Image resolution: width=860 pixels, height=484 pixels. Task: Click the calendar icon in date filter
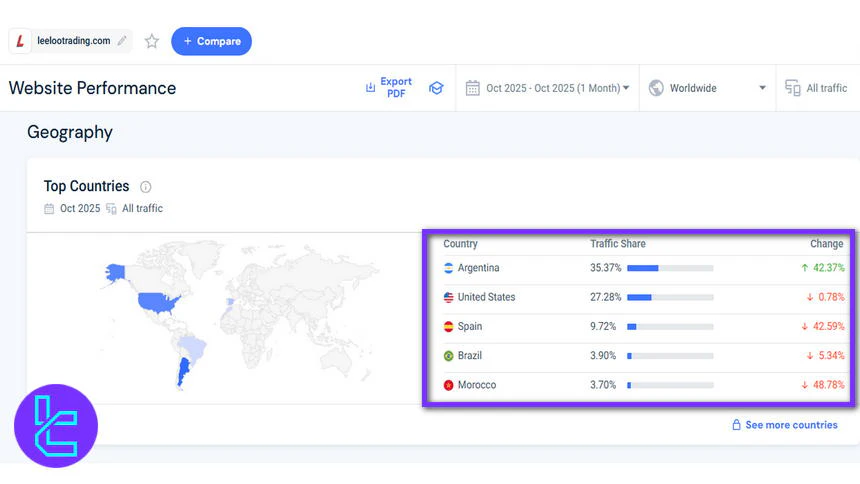point(473,88)
